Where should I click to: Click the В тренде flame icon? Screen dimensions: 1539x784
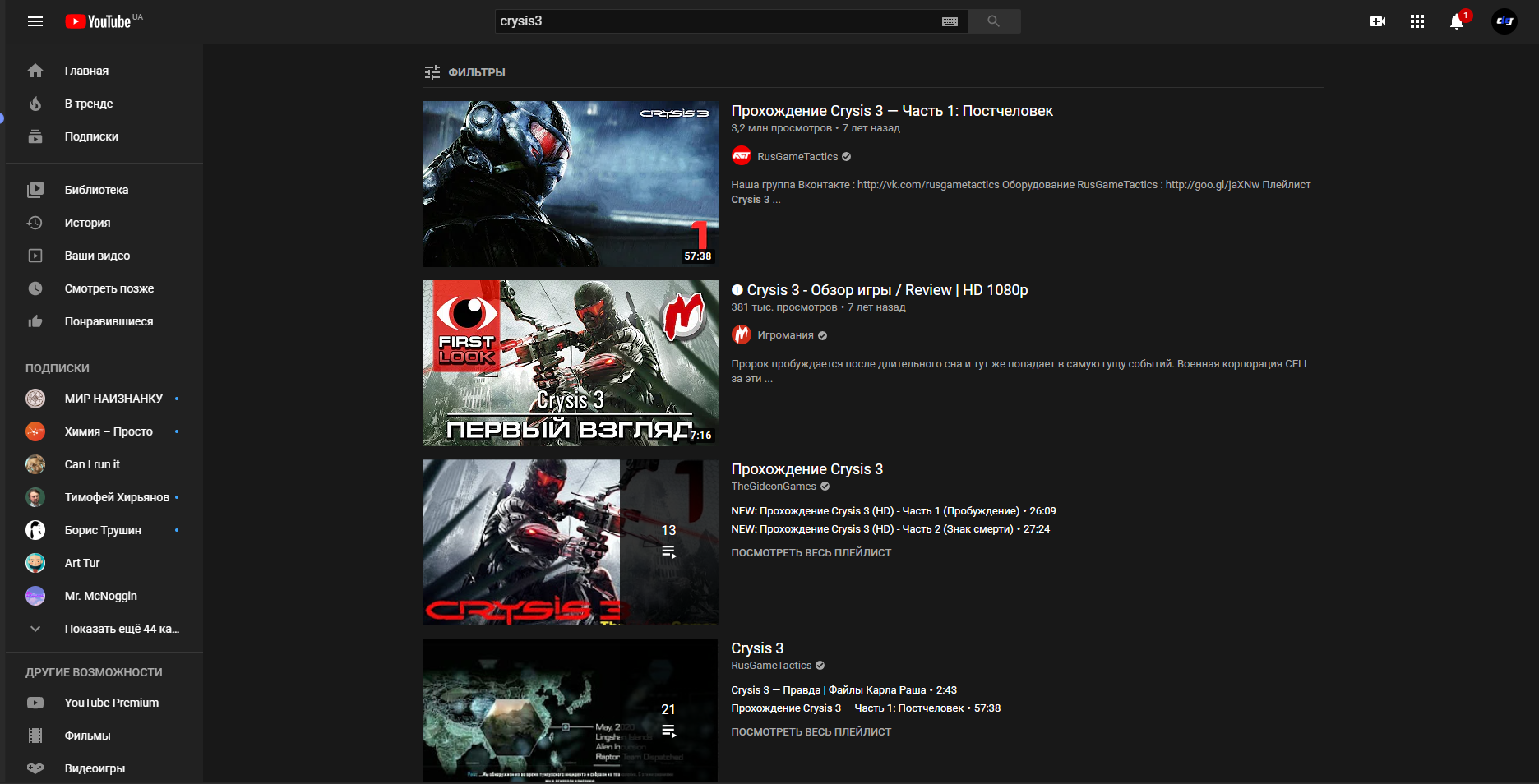35,104
